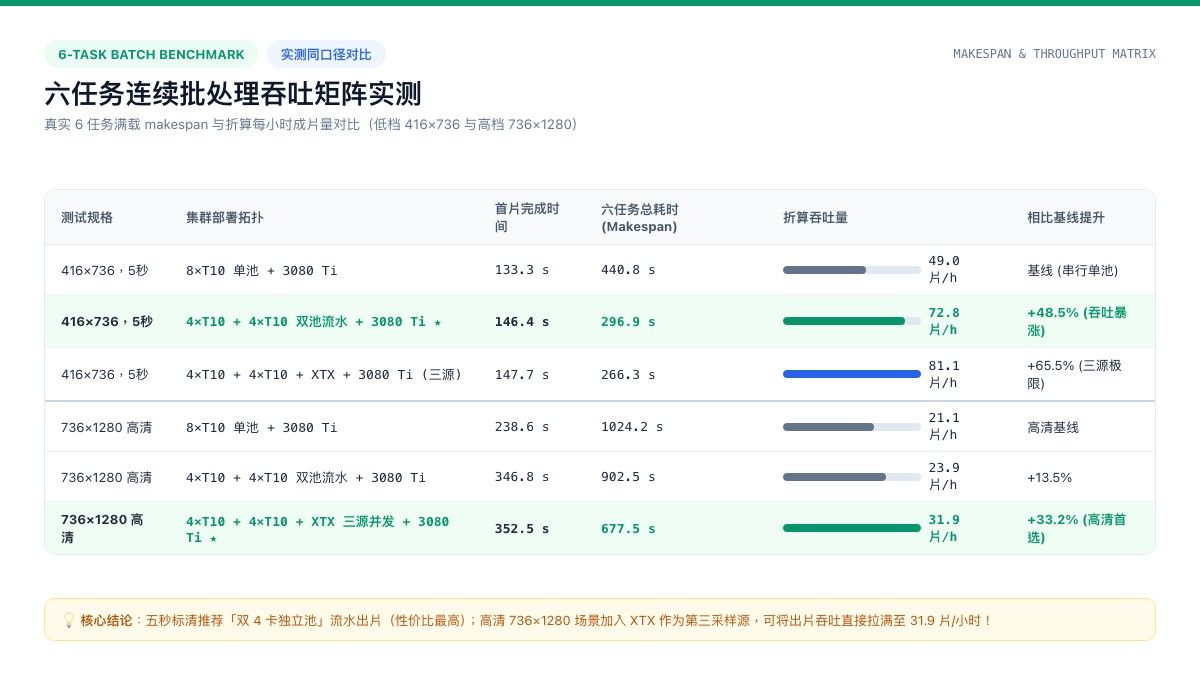This screenshot has width=1200, height=675.
Task: Click the 147.7 s first-frame time
Action: (522, 374)
